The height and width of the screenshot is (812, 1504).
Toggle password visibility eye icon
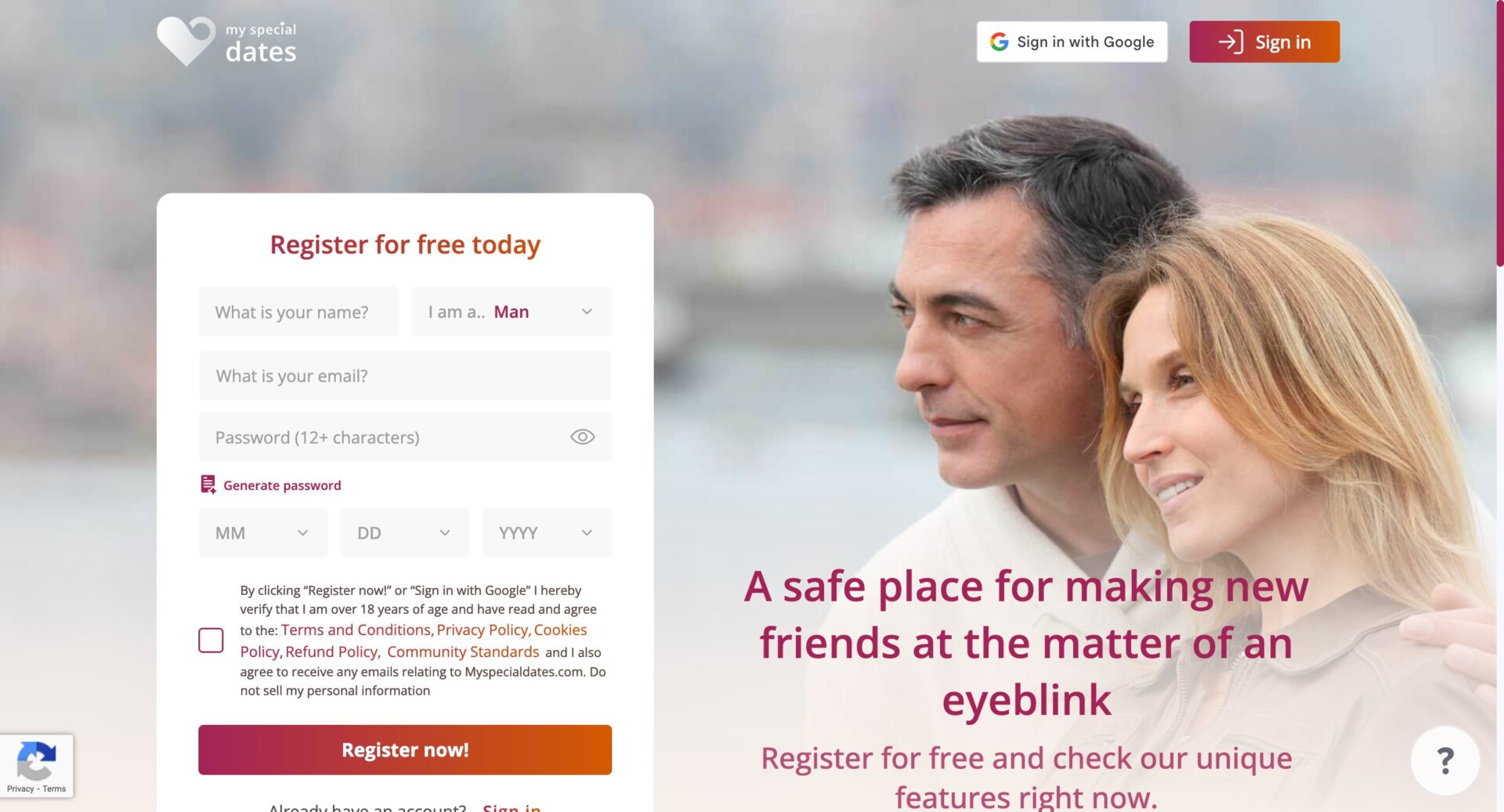(582, 437)
